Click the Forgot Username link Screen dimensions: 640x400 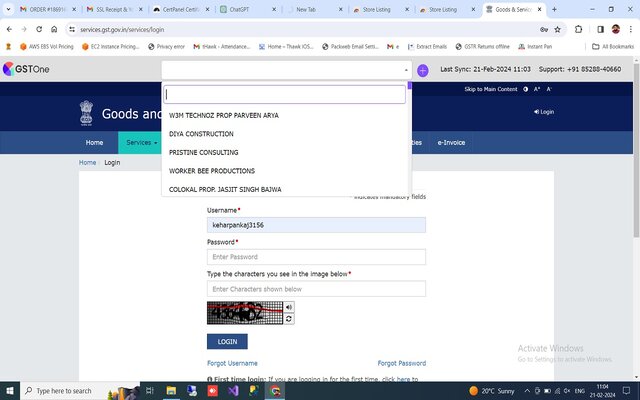tap(232, 363)
